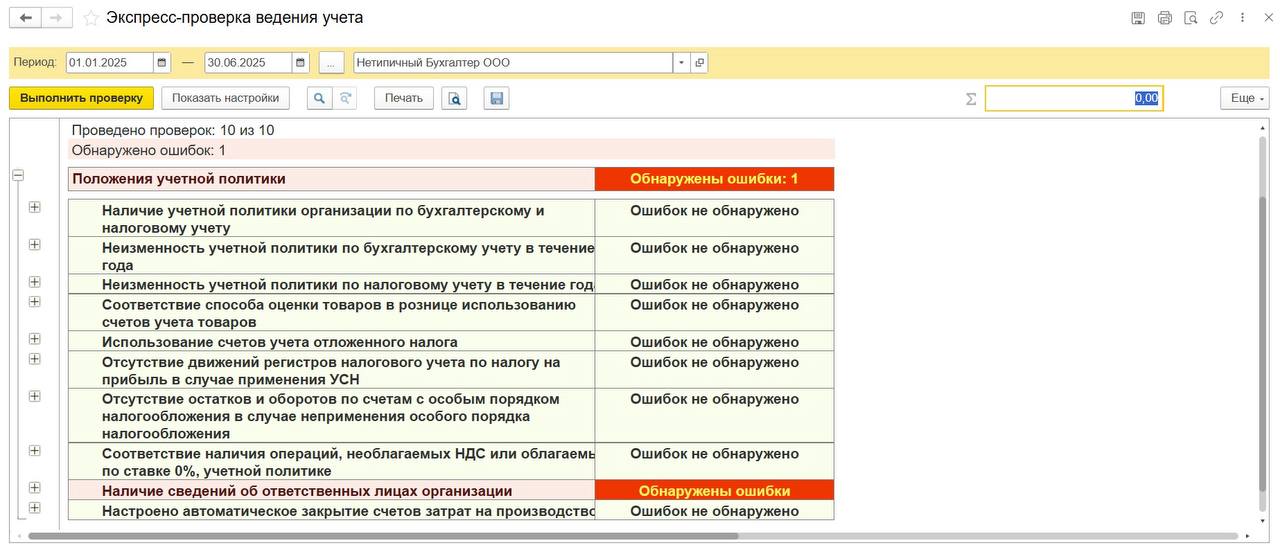Select Наличие сведений об ответственных лицах организации text
1280x552 pixels.
click(307, 491)
